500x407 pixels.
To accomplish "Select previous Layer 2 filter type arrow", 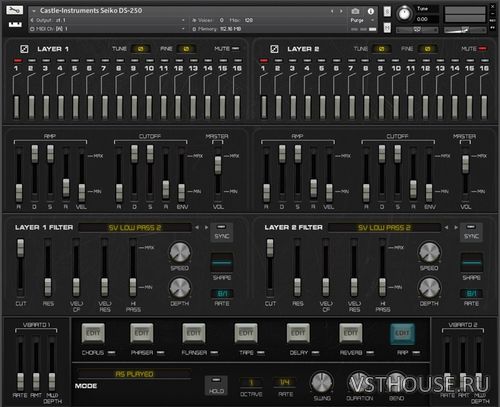I will (x=446, y=227).
